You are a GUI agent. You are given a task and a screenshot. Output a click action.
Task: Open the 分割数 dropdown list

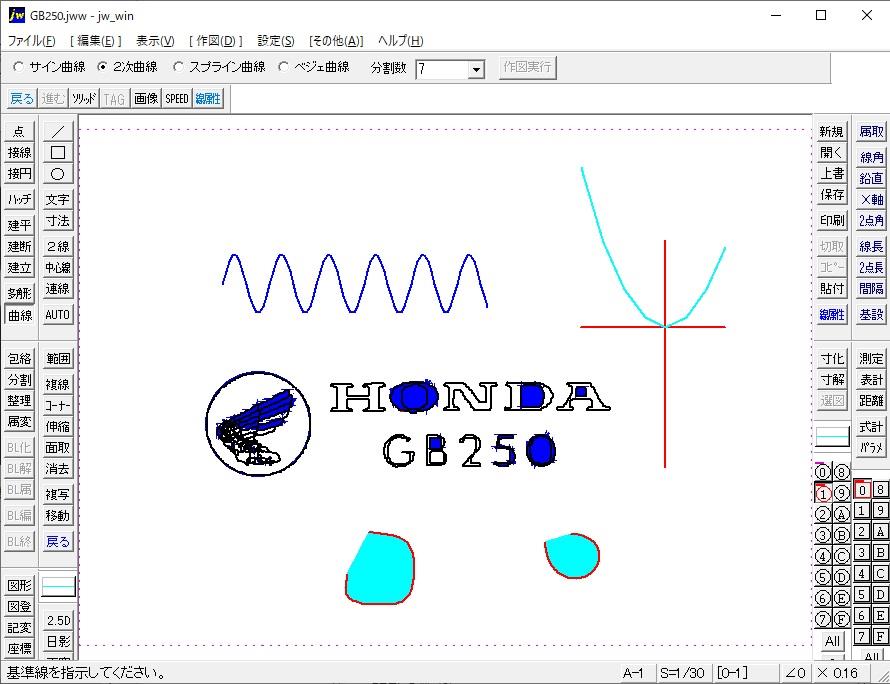(476, 69)
